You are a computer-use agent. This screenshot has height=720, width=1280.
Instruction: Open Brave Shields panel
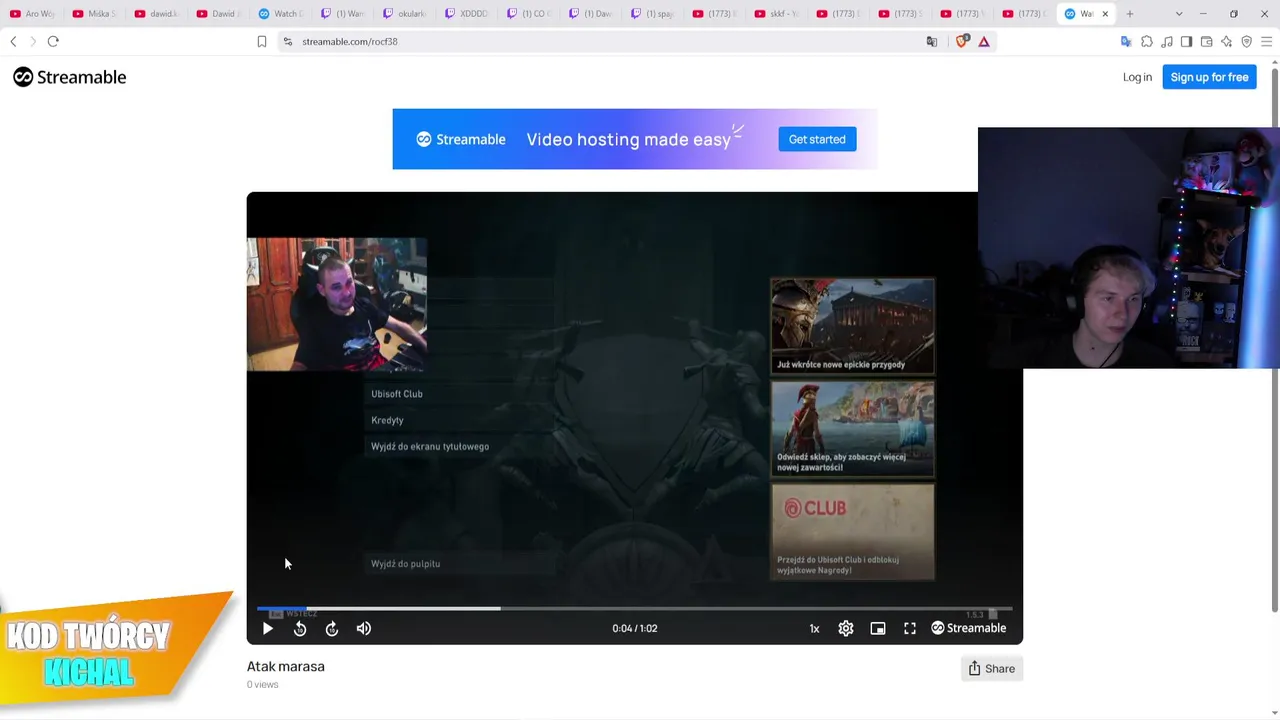point(962,41)
